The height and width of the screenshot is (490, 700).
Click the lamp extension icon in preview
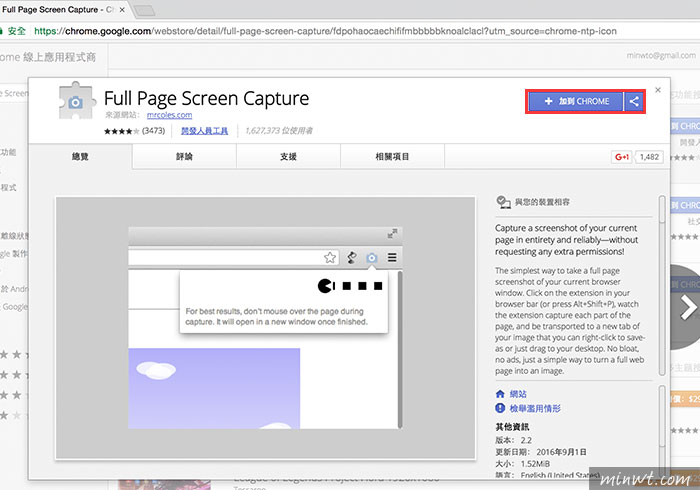(352, 257)
